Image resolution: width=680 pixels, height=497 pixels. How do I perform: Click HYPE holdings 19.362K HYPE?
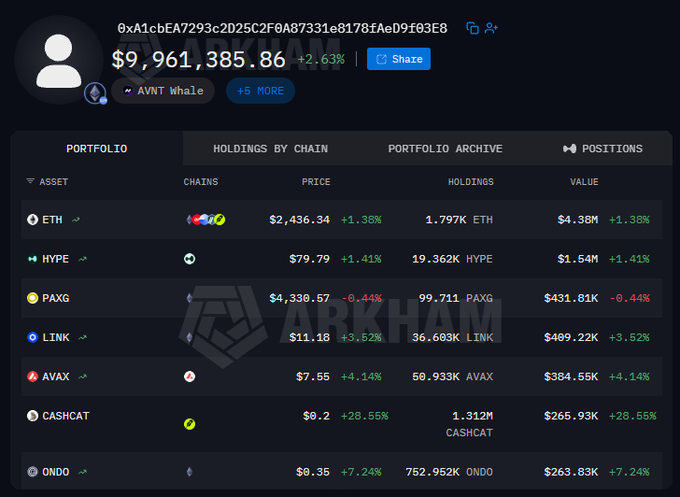[x=452, y=259]
